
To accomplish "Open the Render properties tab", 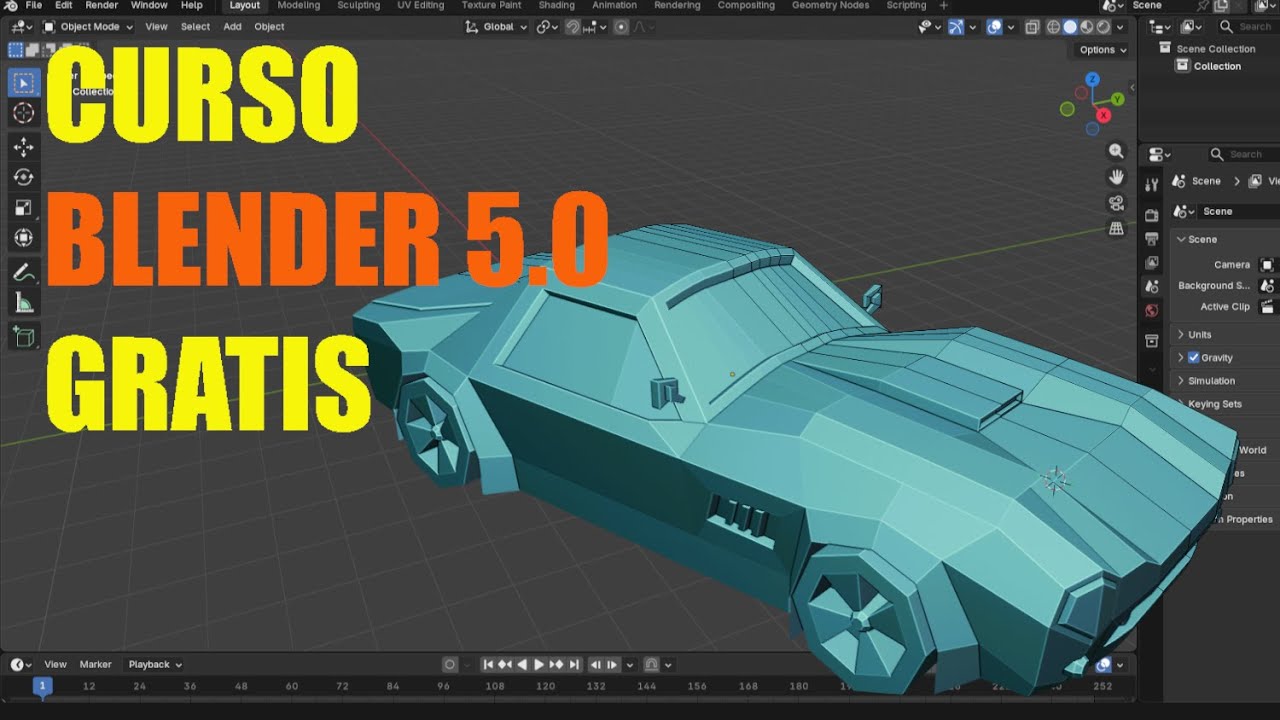I will [1152, 215].
